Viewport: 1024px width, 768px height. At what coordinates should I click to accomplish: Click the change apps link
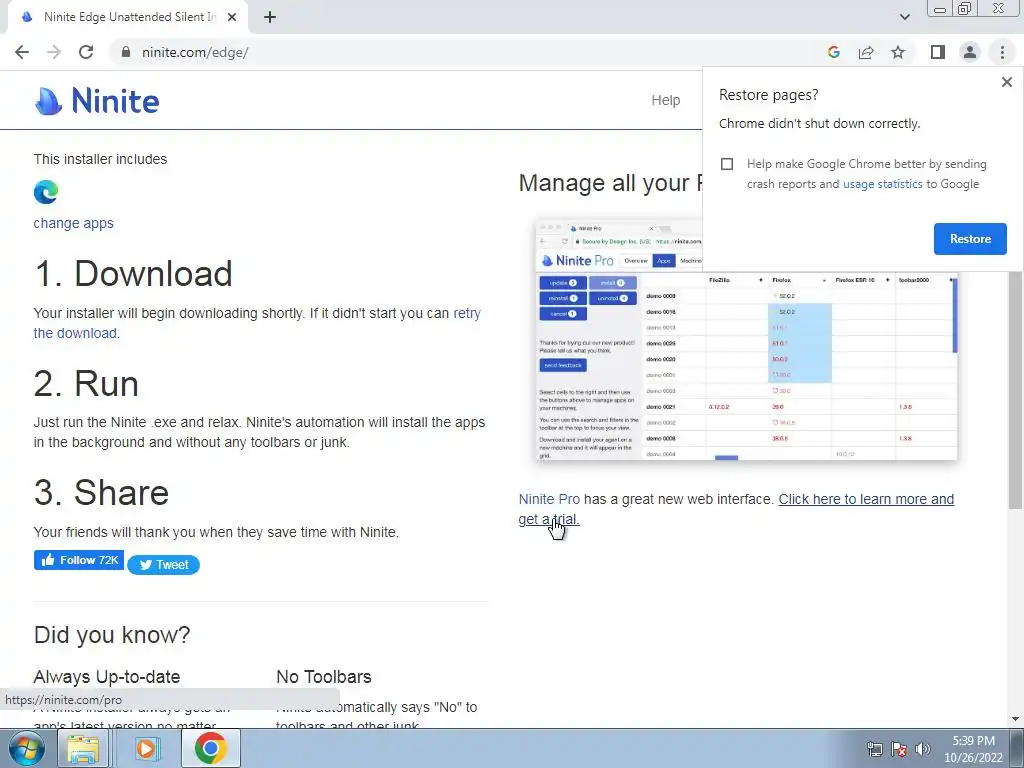pyautogui.click(x=73, y=223)
